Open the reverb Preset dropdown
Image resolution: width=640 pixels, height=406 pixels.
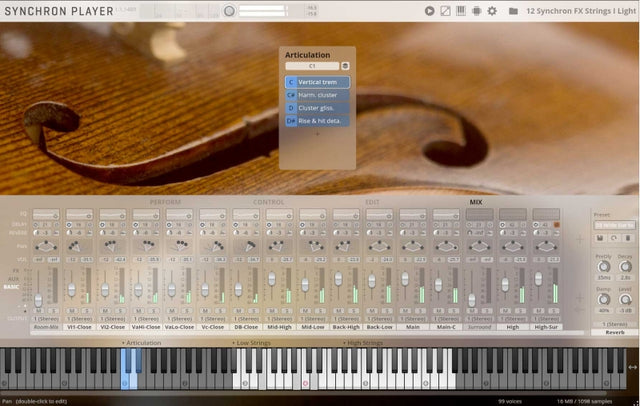click(613, 226)
